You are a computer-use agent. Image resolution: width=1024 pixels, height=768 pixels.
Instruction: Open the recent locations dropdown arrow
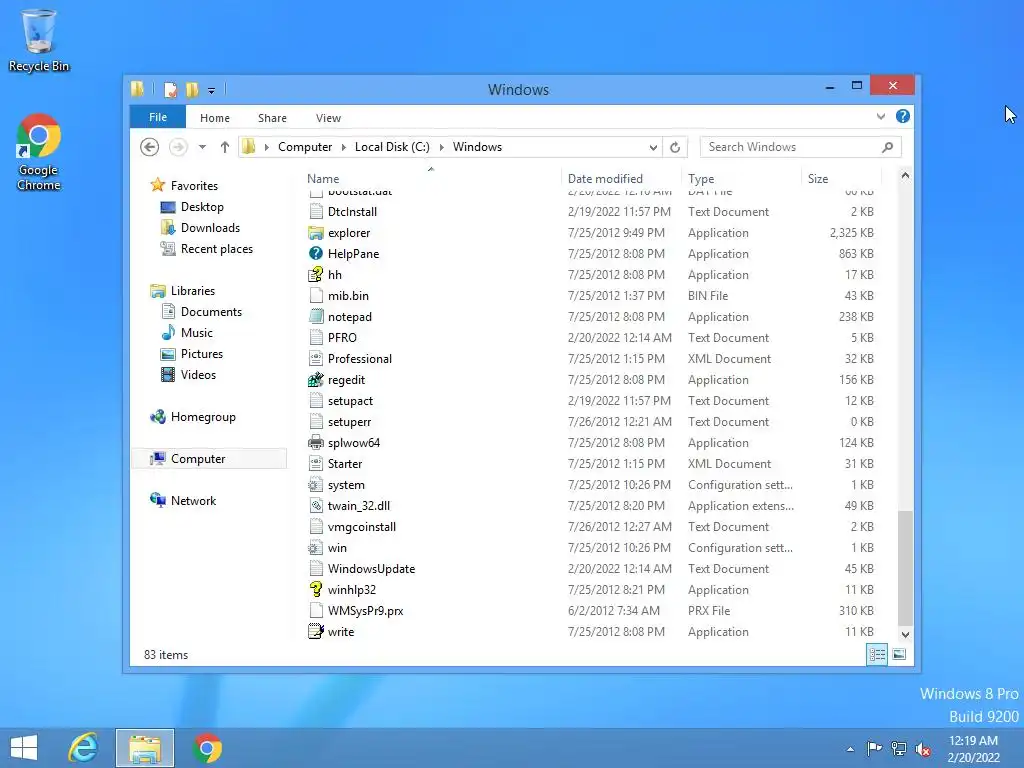(x=202, y=147)
